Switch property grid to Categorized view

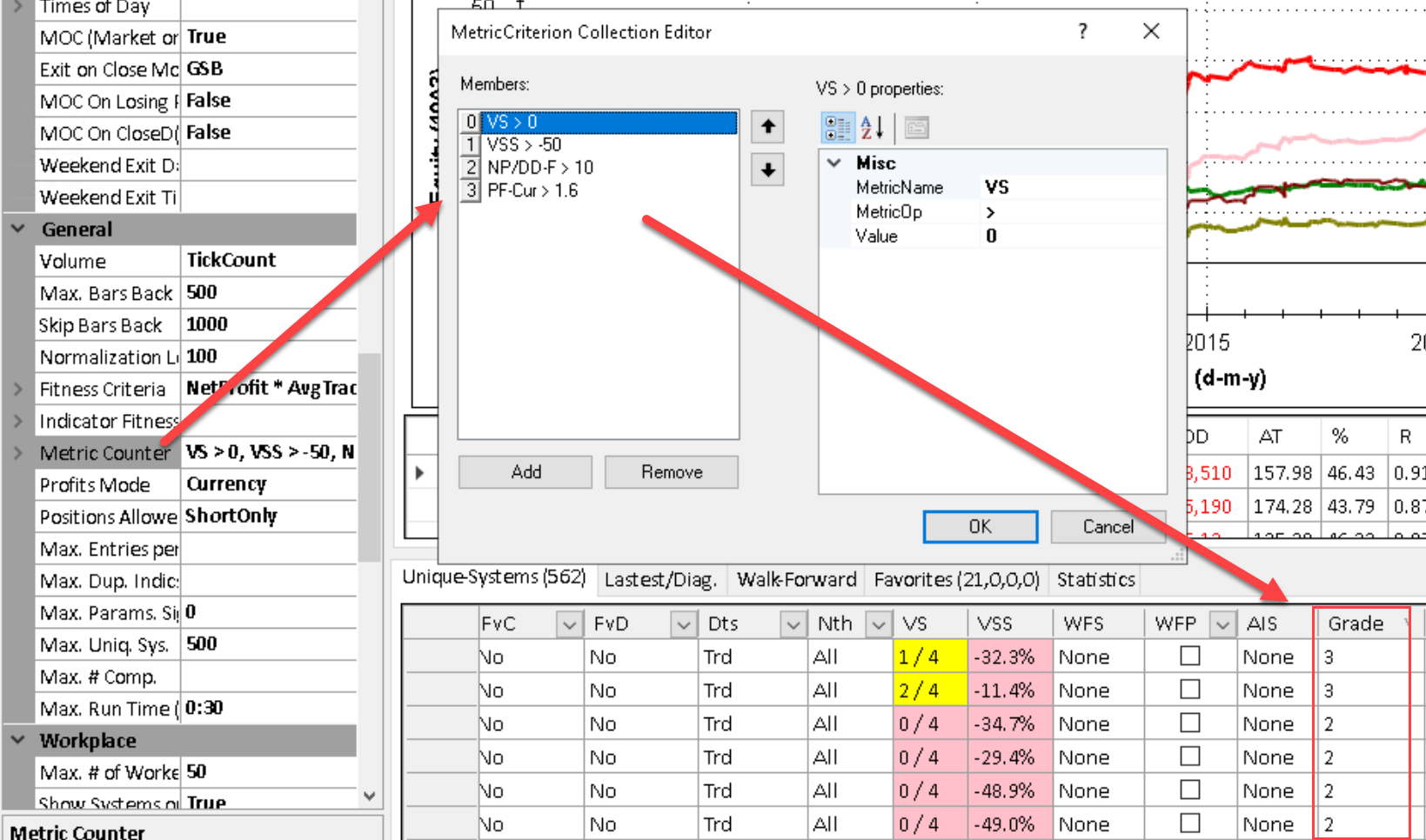pyautogui.click(x=838, y=128)
